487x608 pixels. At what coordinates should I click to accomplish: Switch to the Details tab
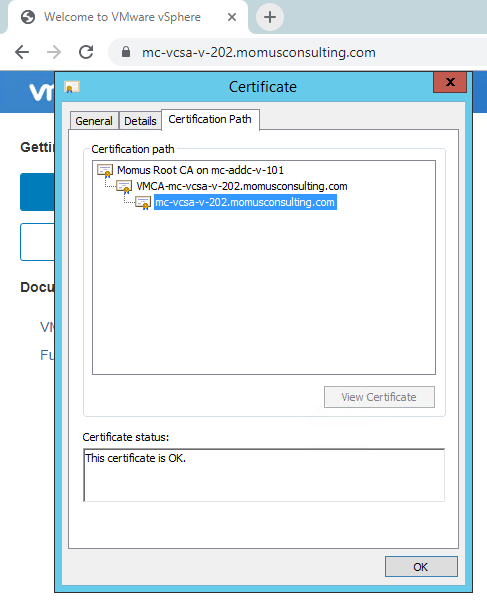[x=140, y=121]
